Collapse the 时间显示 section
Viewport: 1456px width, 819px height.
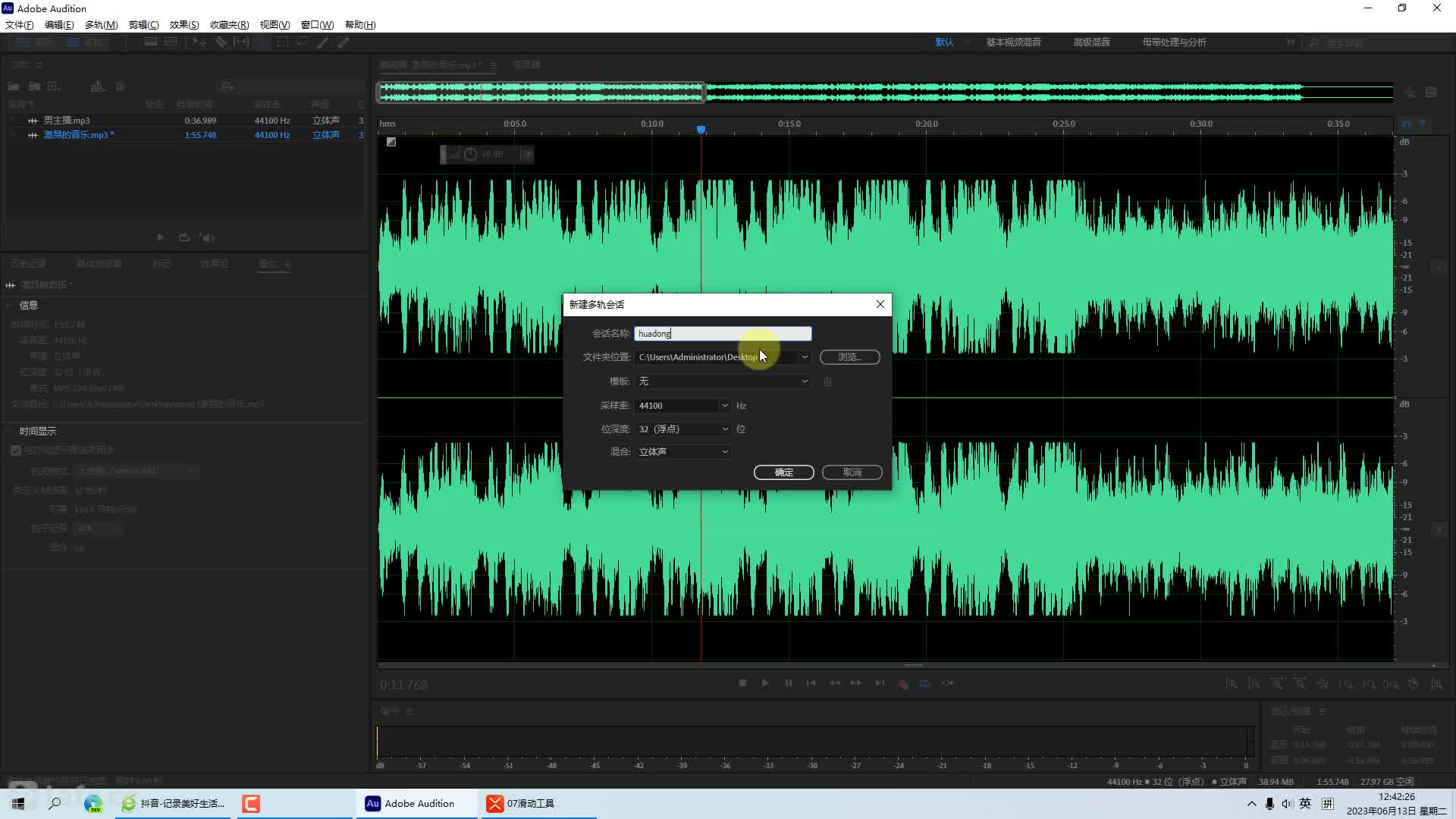10,431
